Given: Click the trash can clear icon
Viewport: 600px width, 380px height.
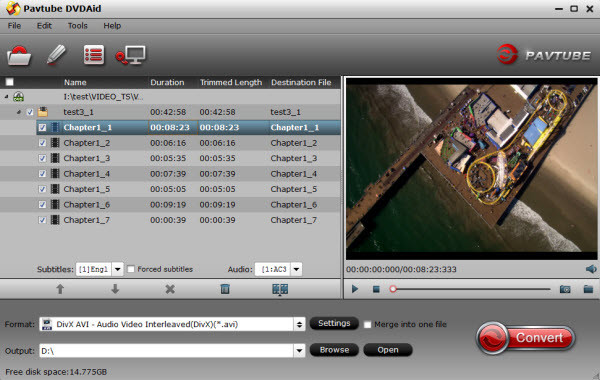Looking at the screenshot, I should 225,289.
